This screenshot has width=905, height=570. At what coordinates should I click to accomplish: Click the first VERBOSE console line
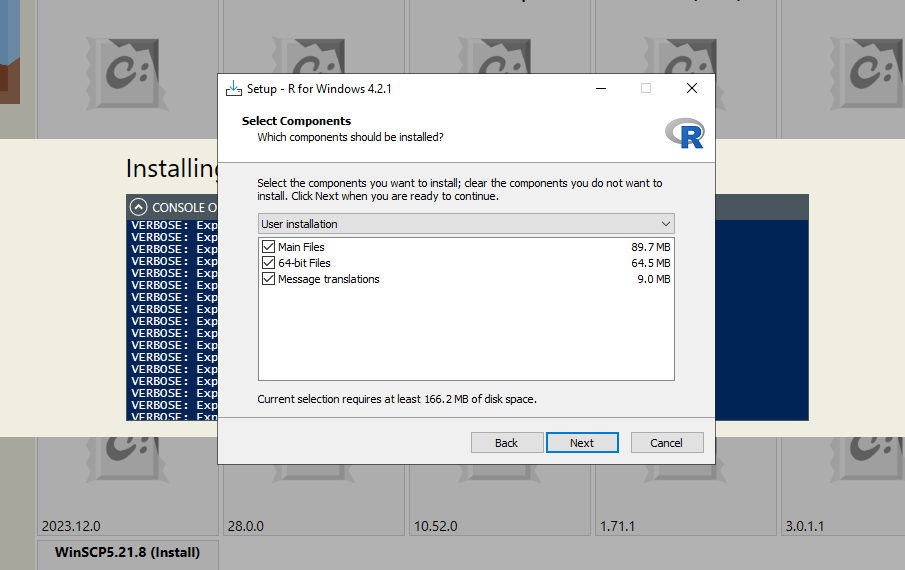174,225
